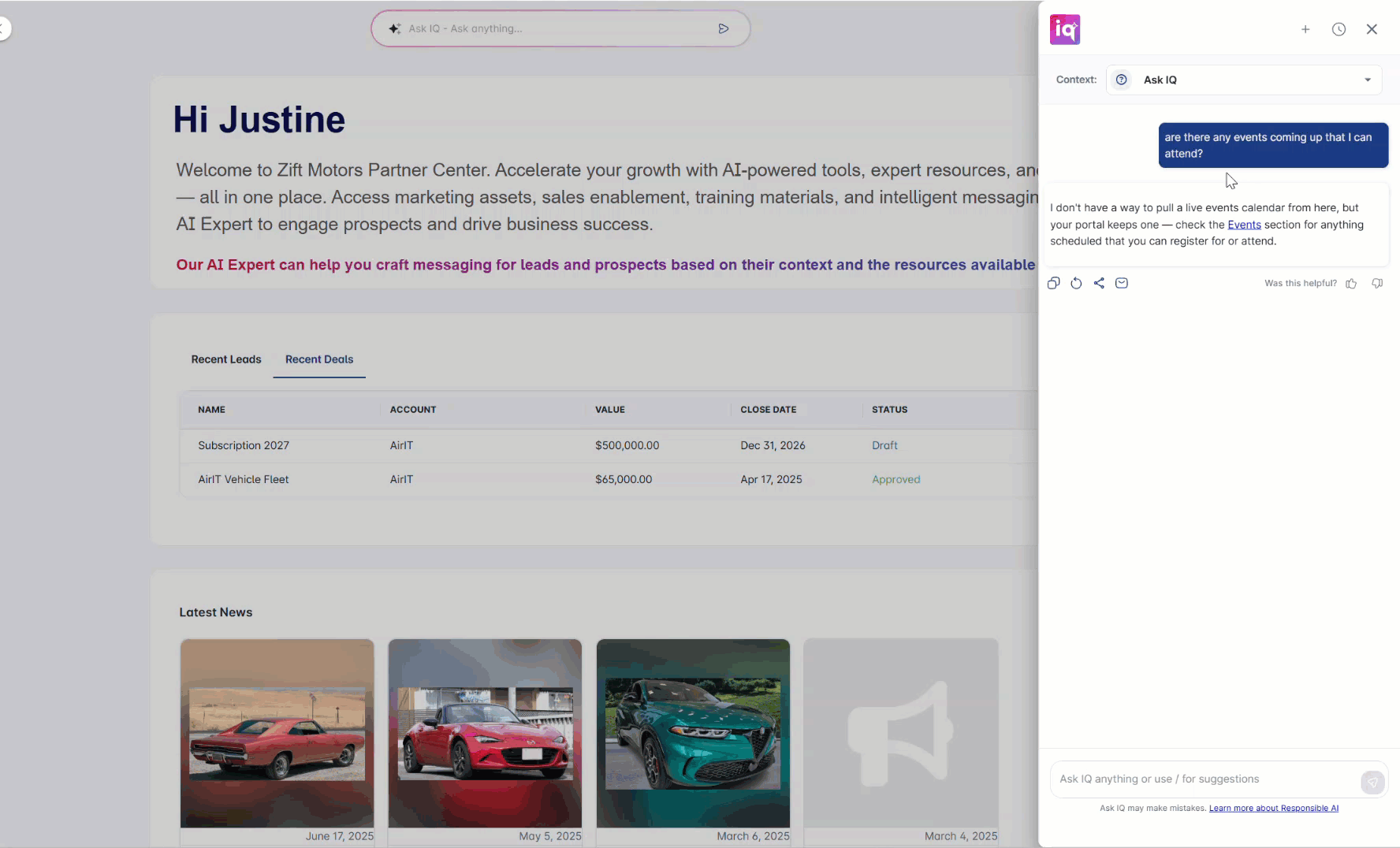Open the June 17, 2025 news thumbnail
Image resolution: width=1400 pixels, height=848 pixels.
click(277, 733)
